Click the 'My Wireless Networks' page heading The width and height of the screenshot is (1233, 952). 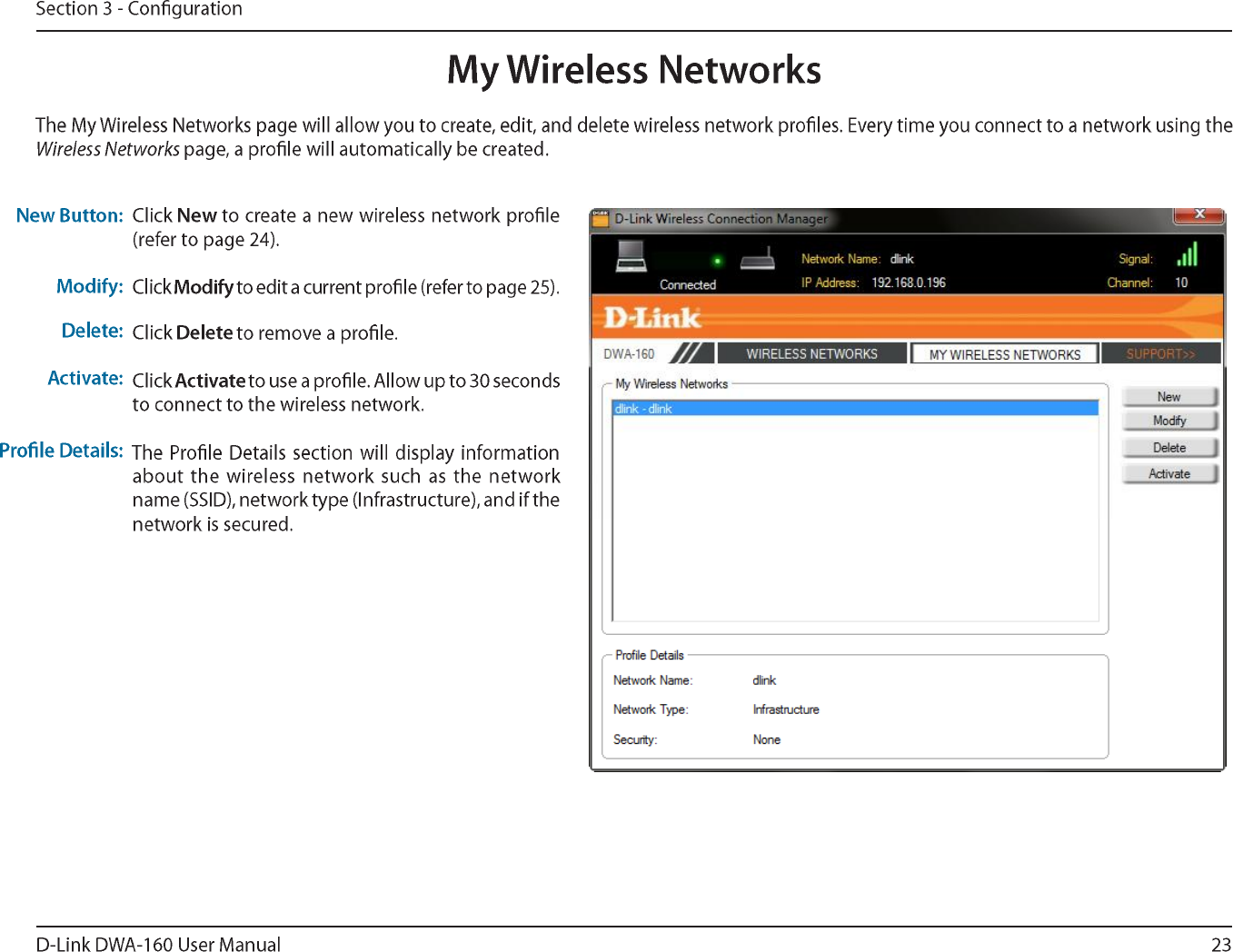coord(634,70)
